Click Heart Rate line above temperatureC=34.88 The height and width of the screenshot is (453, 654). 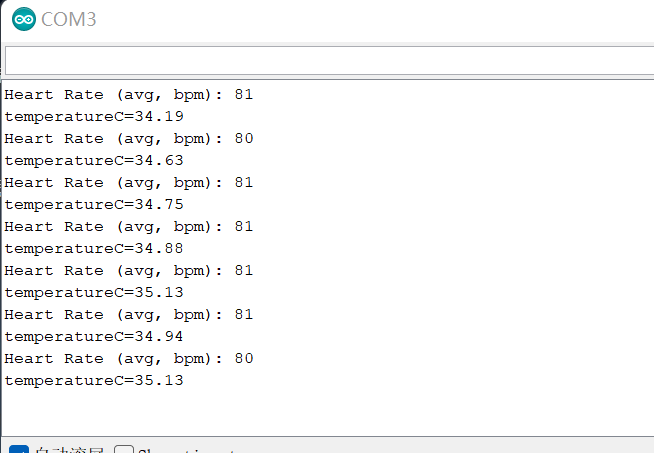tap(129, 227)
